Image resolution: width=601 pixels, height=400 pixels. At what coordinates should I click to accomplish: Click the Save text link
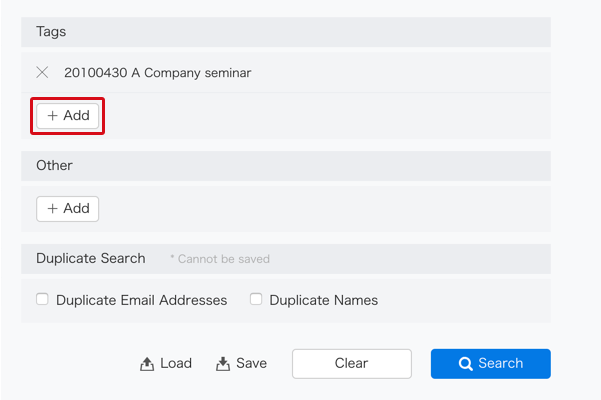pyautogui.click(x=251, y=363)
